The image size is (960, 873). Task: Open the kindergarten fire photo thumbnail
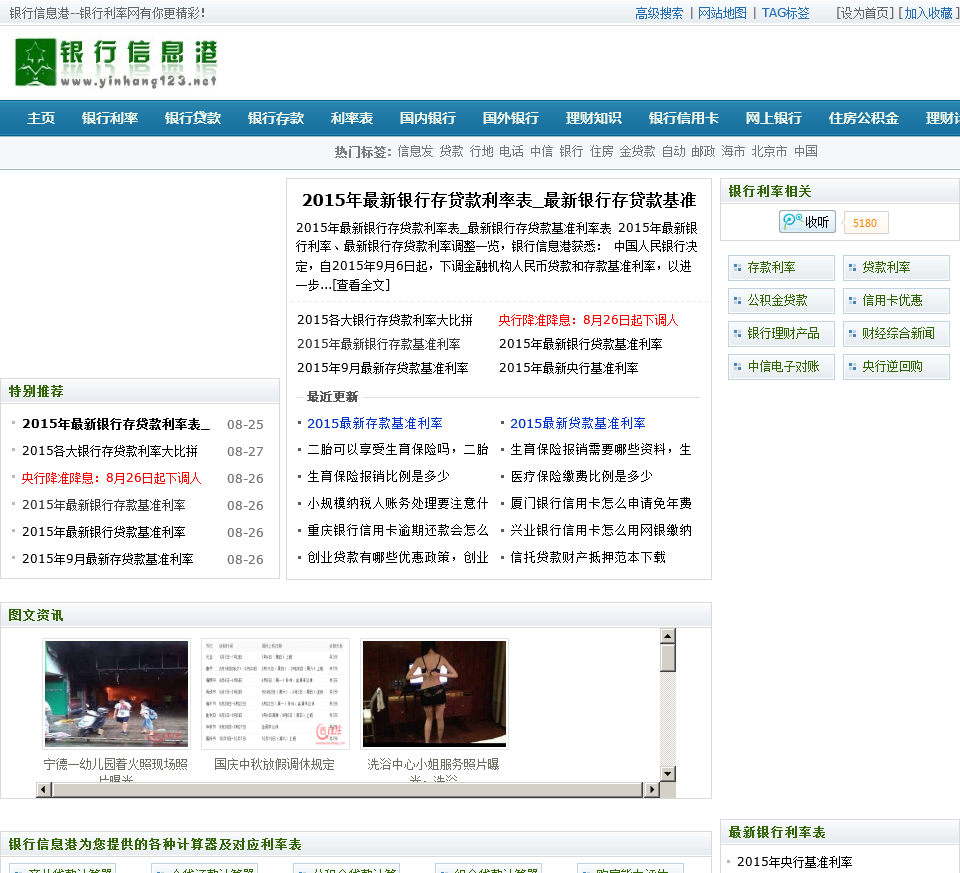point(116,694)
